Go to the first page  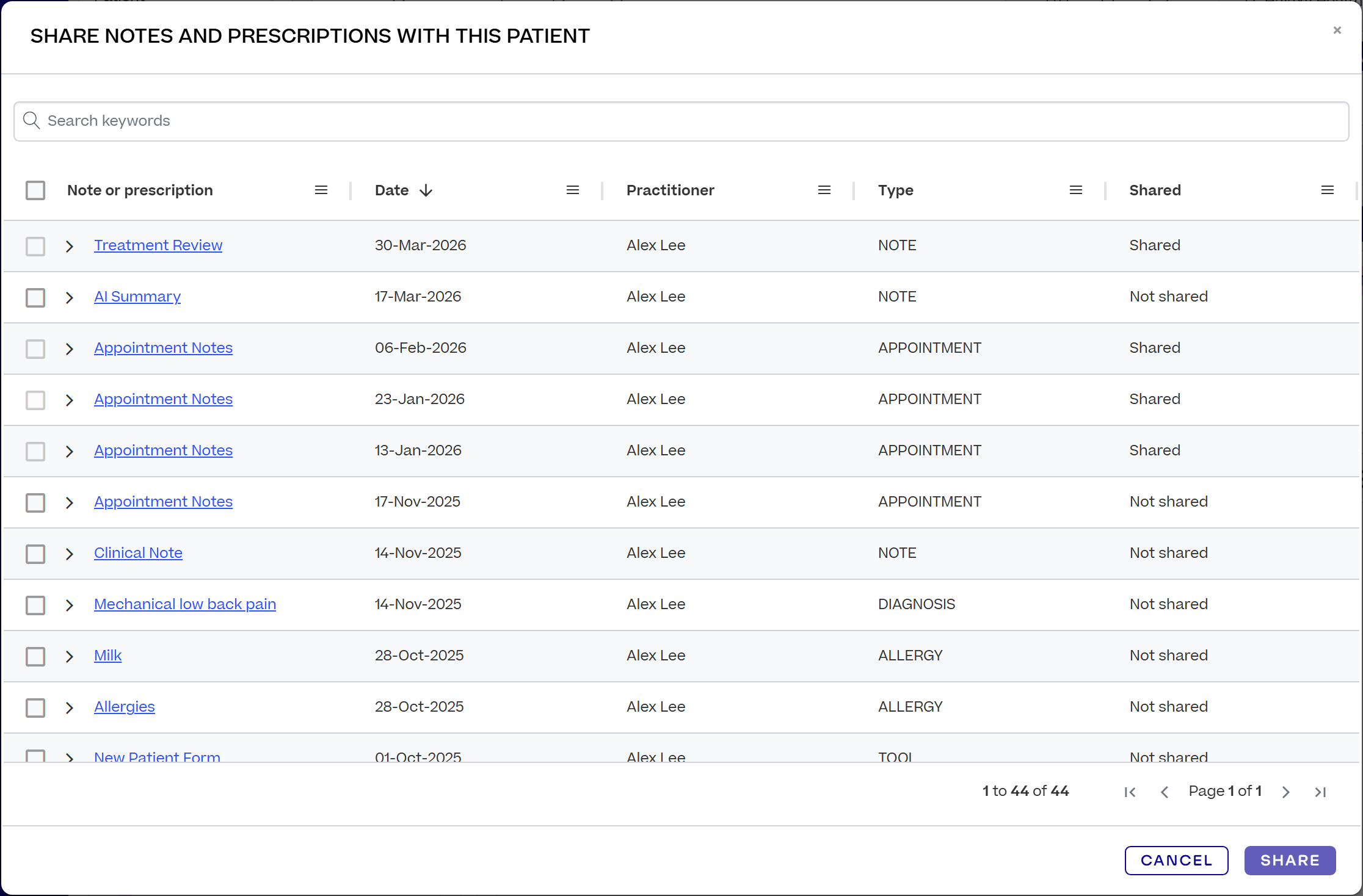coord(1130,792)
